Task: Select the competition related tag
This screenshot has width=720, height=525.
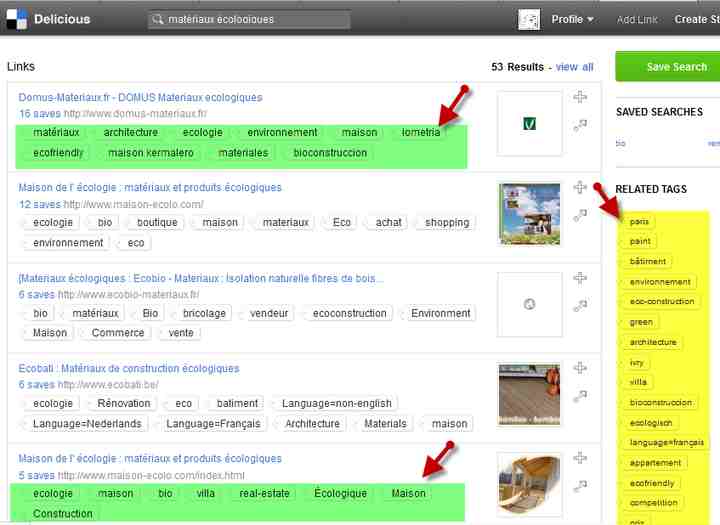Action: [653, 503]
